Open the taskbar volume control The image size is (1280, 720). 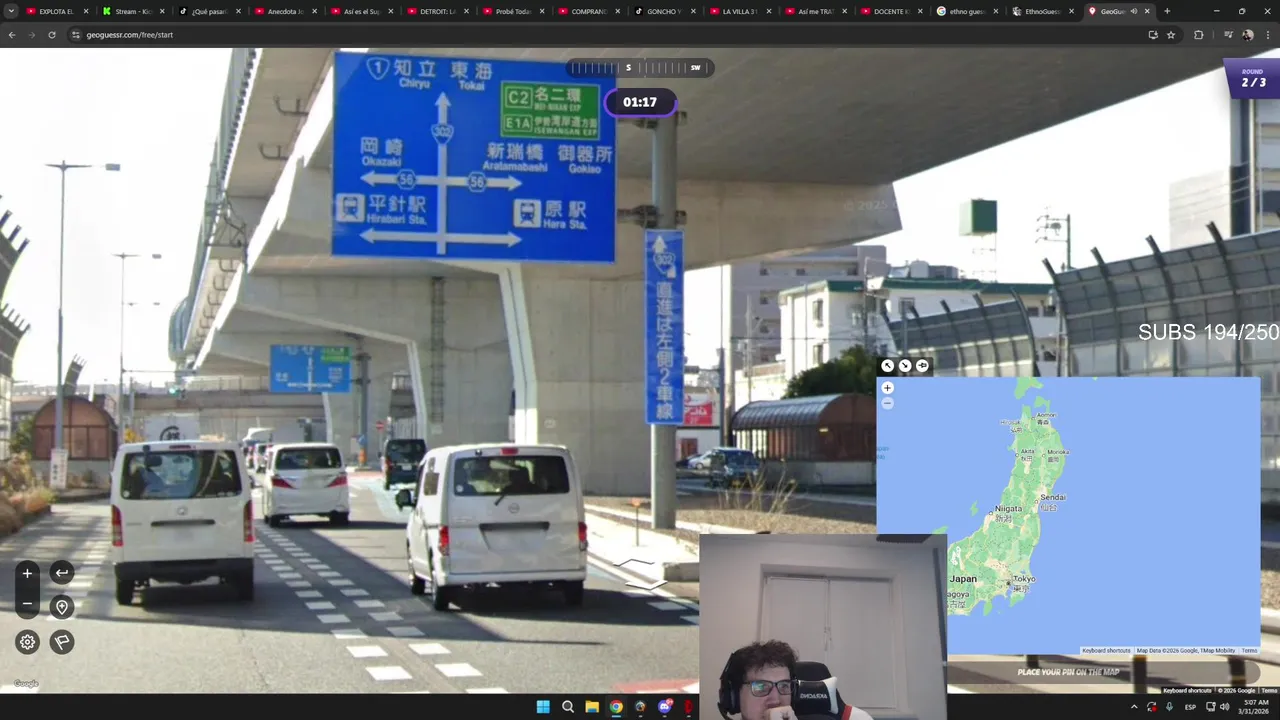tap(1225, 707)
